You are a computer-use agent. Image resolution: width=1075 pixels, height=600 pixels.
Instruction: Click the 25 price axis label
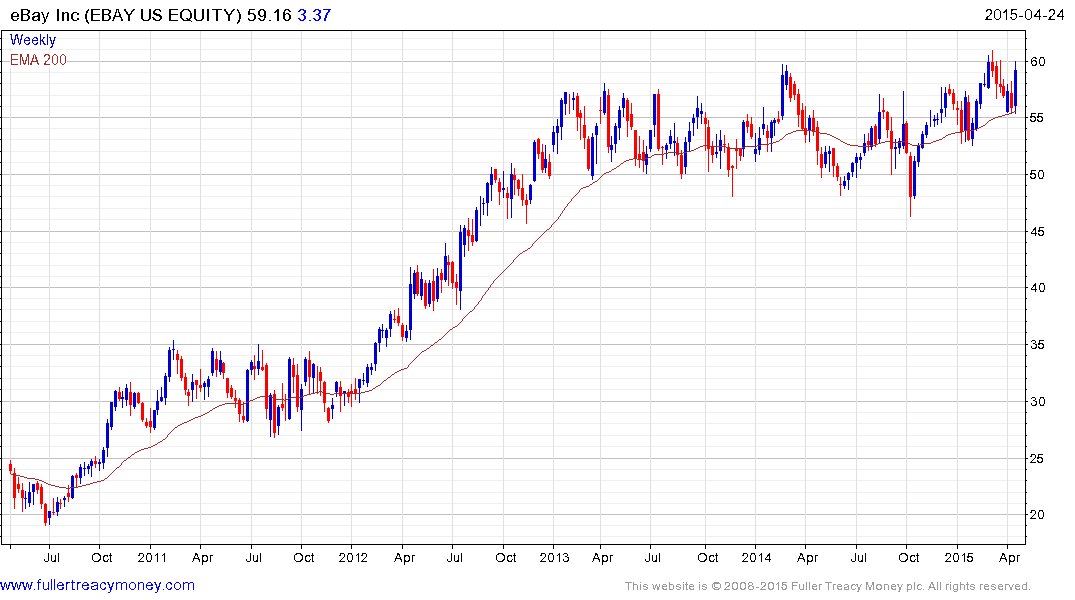(1038, 459)
